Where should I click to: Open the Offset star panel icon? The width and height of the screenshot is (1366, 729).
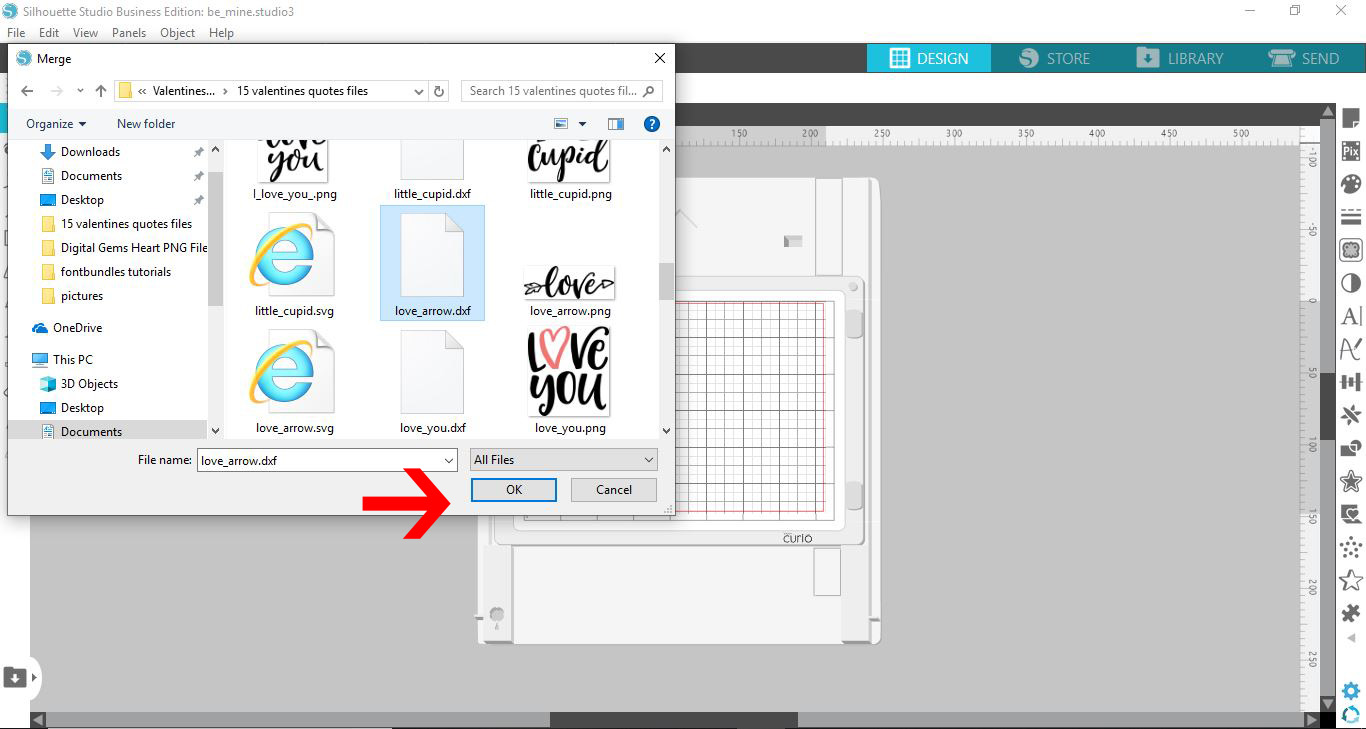pos(1351,481)
